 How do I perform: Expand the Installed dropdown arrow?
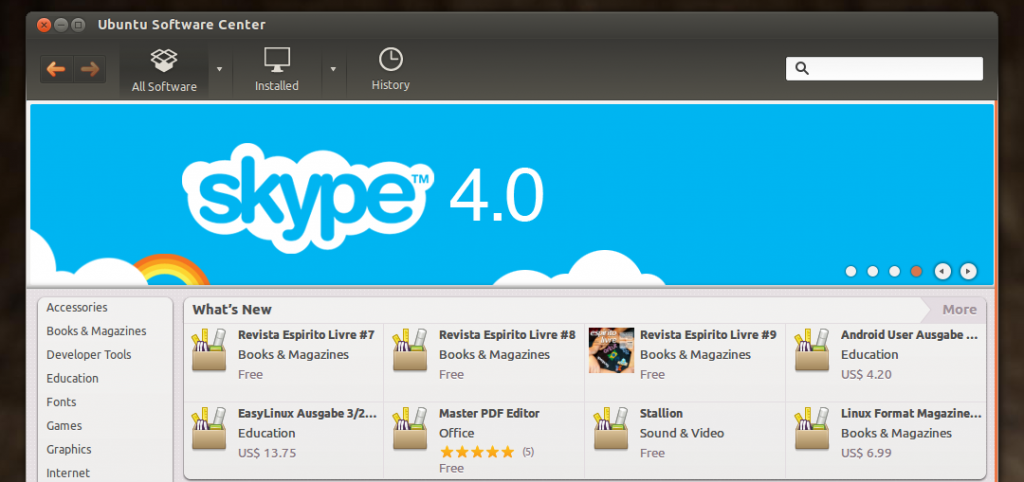(x=333, y=69)
